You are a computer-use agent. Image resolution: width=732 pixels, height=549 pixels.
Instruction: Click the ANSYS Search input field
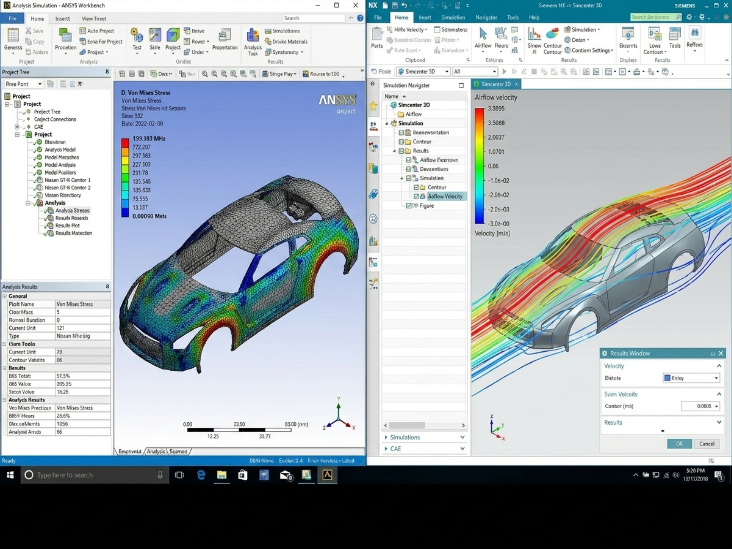[314, 18]
